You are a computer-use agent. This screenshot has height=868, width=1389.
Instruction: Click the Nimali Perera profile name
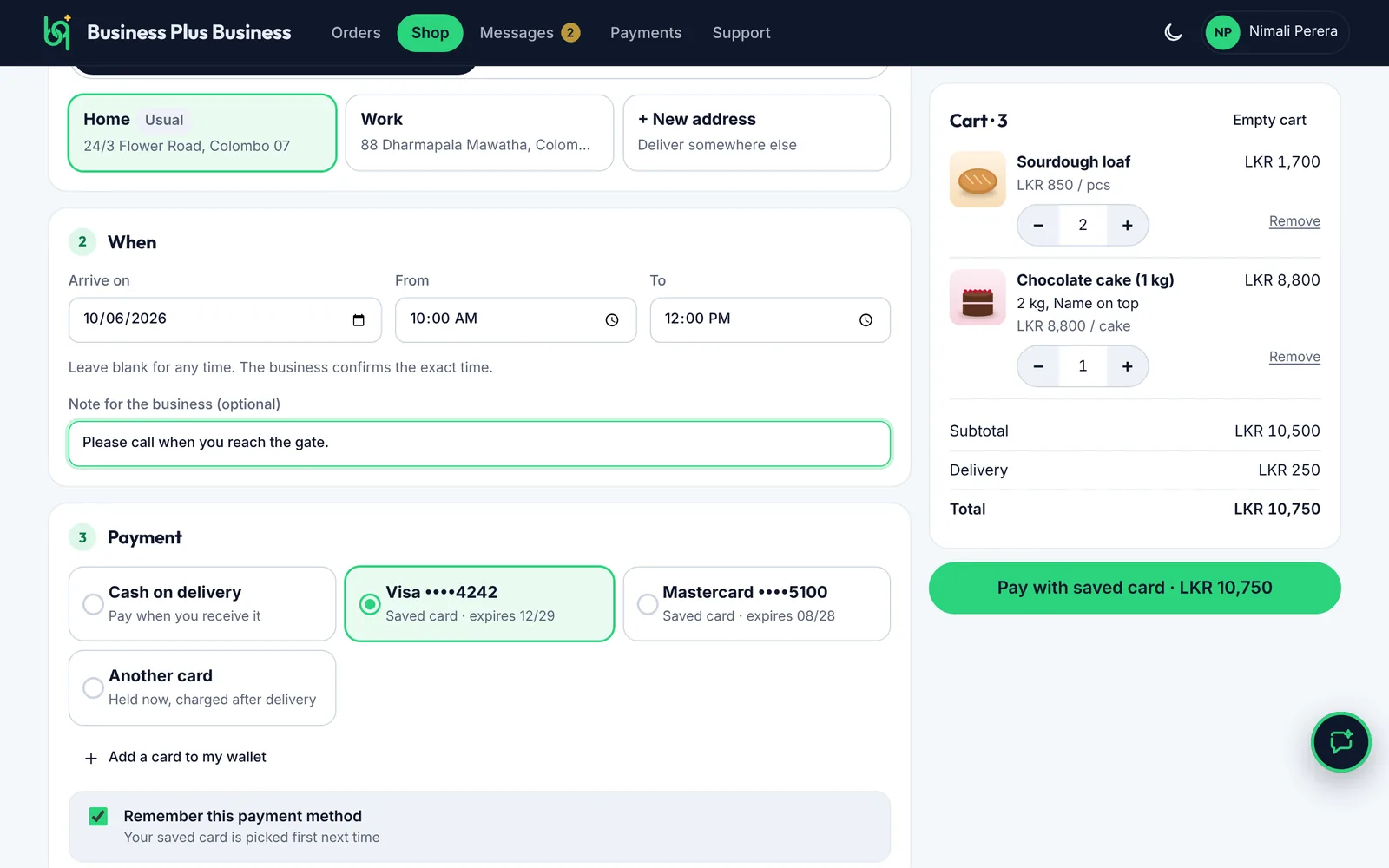click(1293, 31)
